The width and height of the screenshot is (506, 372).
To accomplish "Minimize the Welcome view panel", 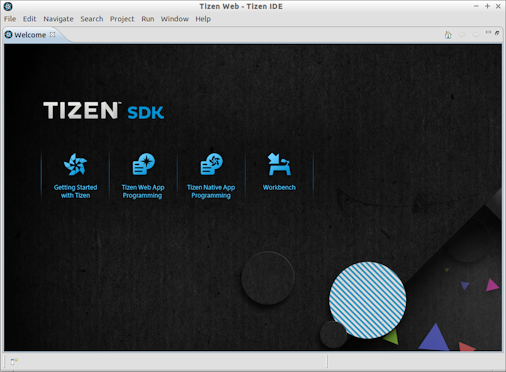I will pyautogui.click(x=488, y=32).
